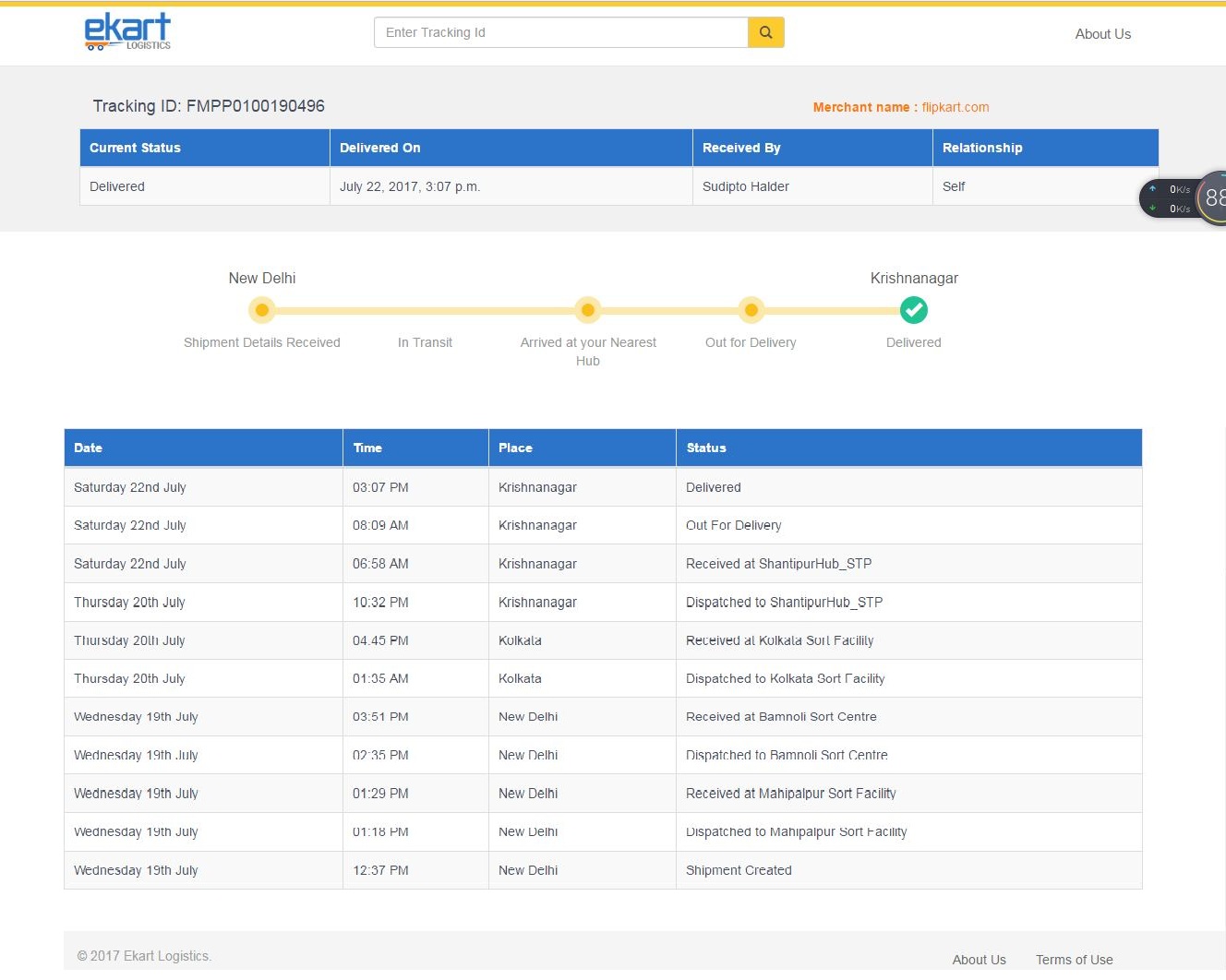
Task: Click the green Delivered checkmark icon
Action: [913, 310]
